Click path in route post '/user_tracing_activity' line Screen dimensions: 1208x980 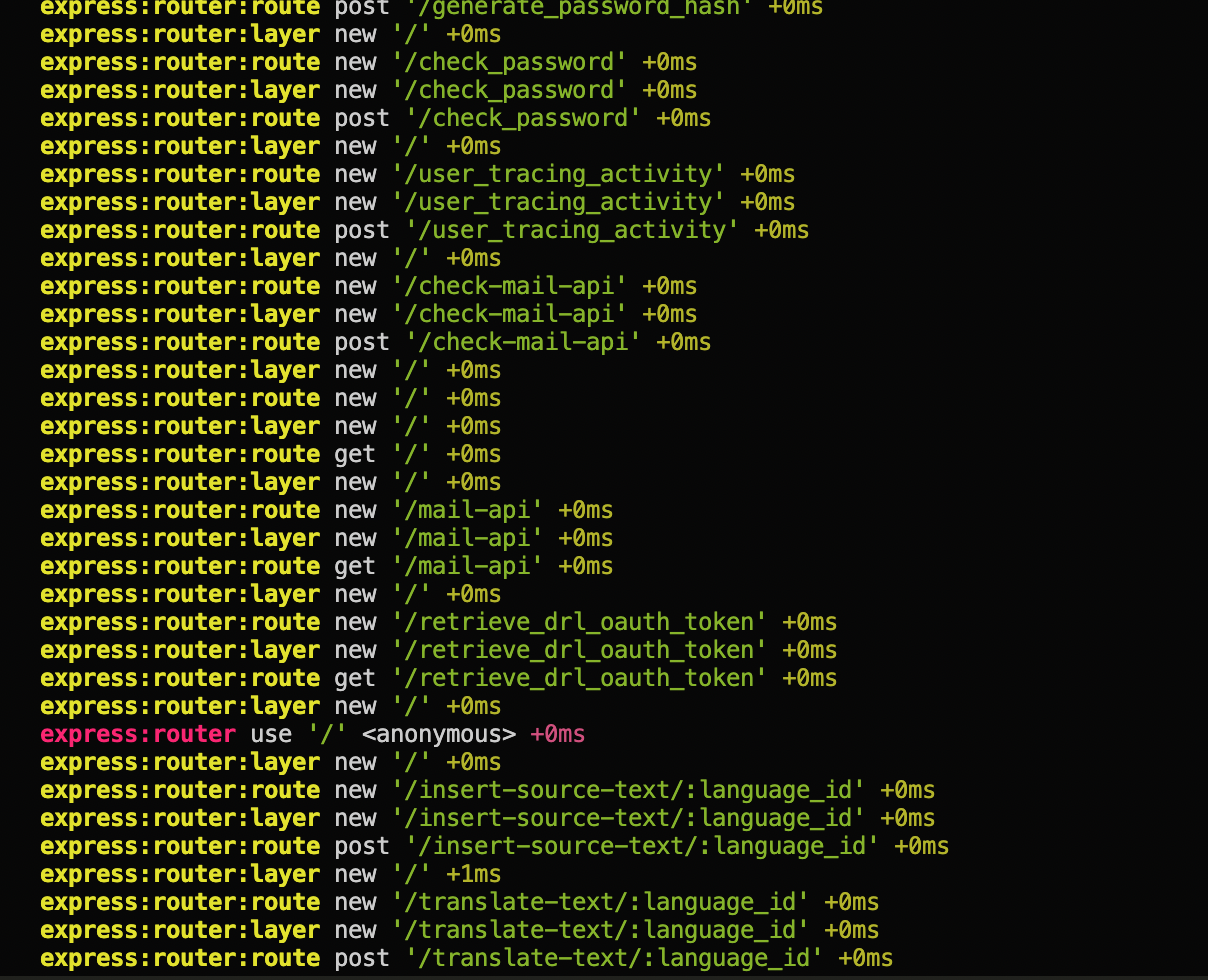click(x=573, y=230)
